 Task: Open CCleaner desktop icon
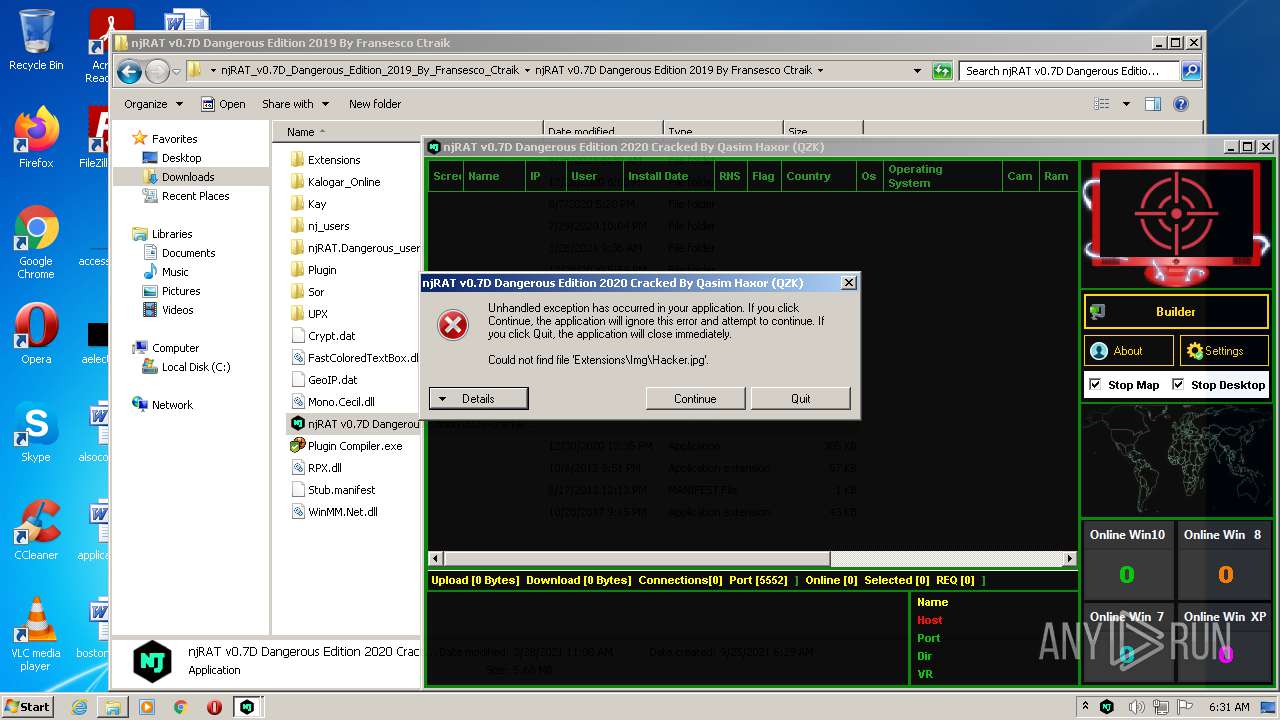click(x=36, y=530)
